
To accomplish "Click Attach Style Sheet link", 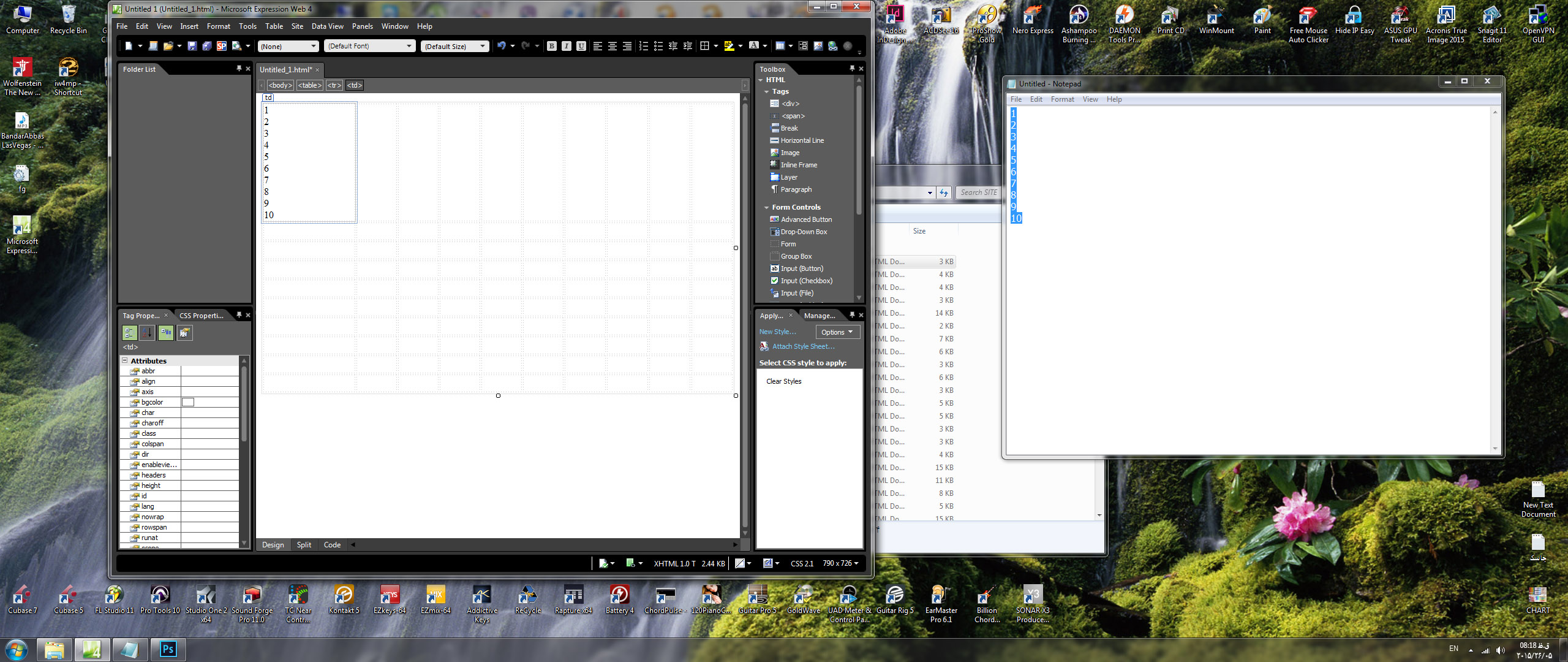I will tap(803, 346).
